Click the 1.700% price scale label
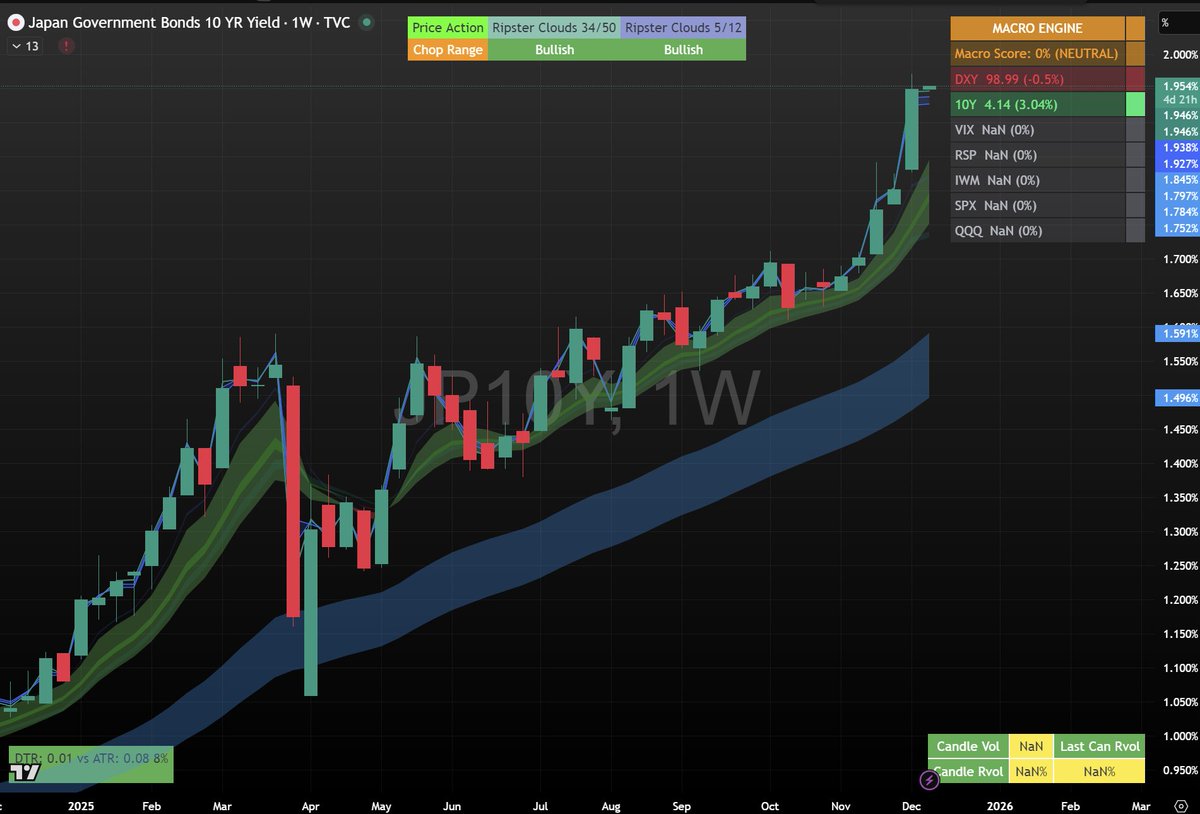Screen dimensions: 1200x814 [x=1180, y=259]
